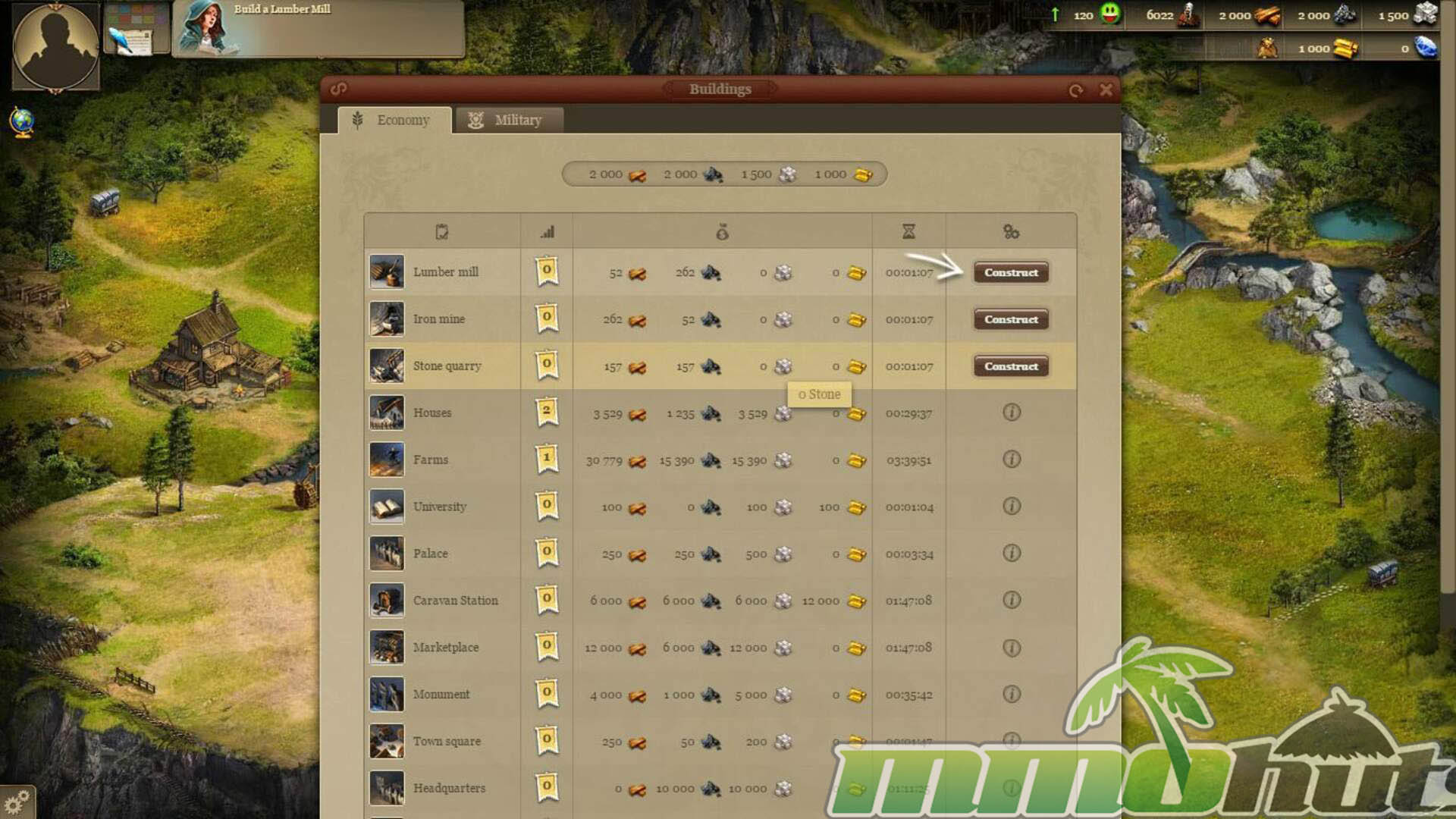
Task: Select the Economy tab
Action: (x=393, y=120)
